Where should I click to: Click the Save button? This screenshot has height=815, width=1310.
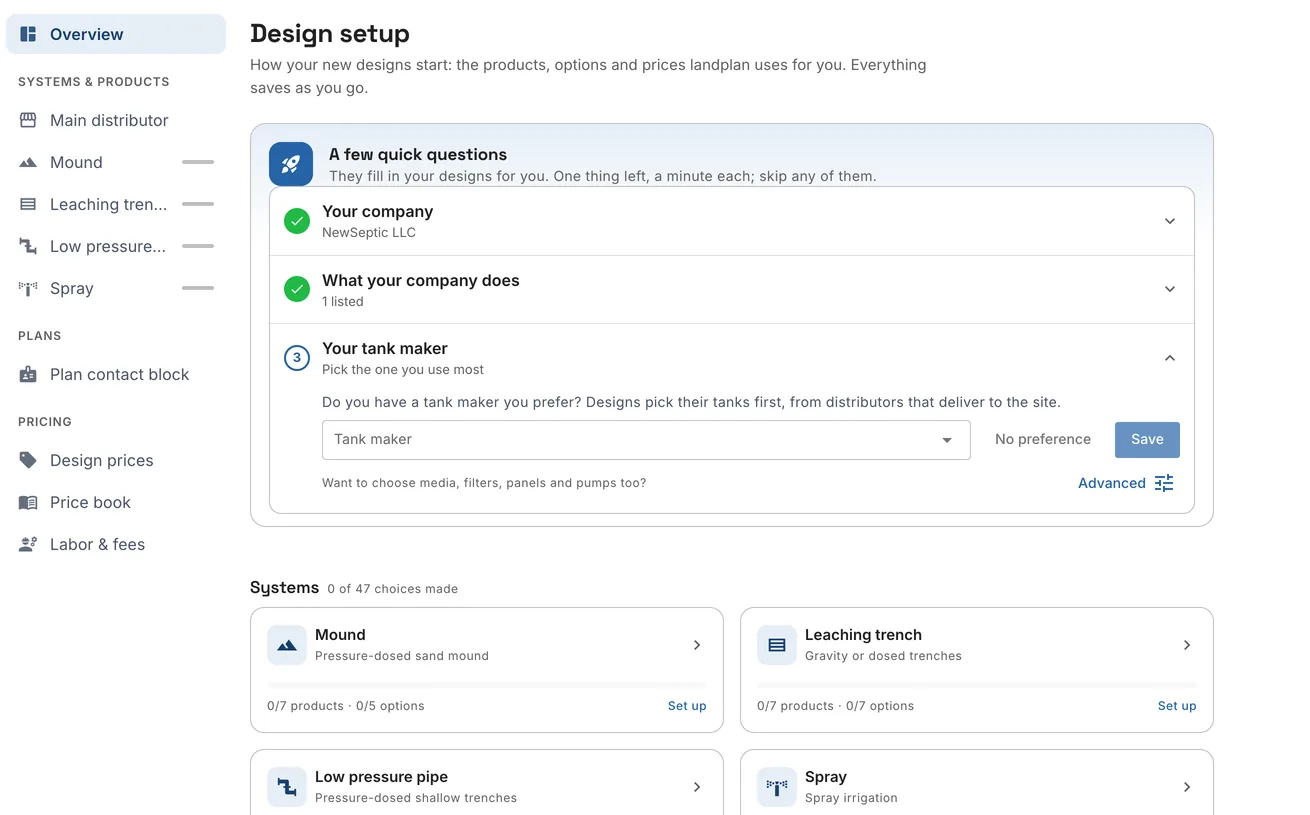[x=1147, y=440]
